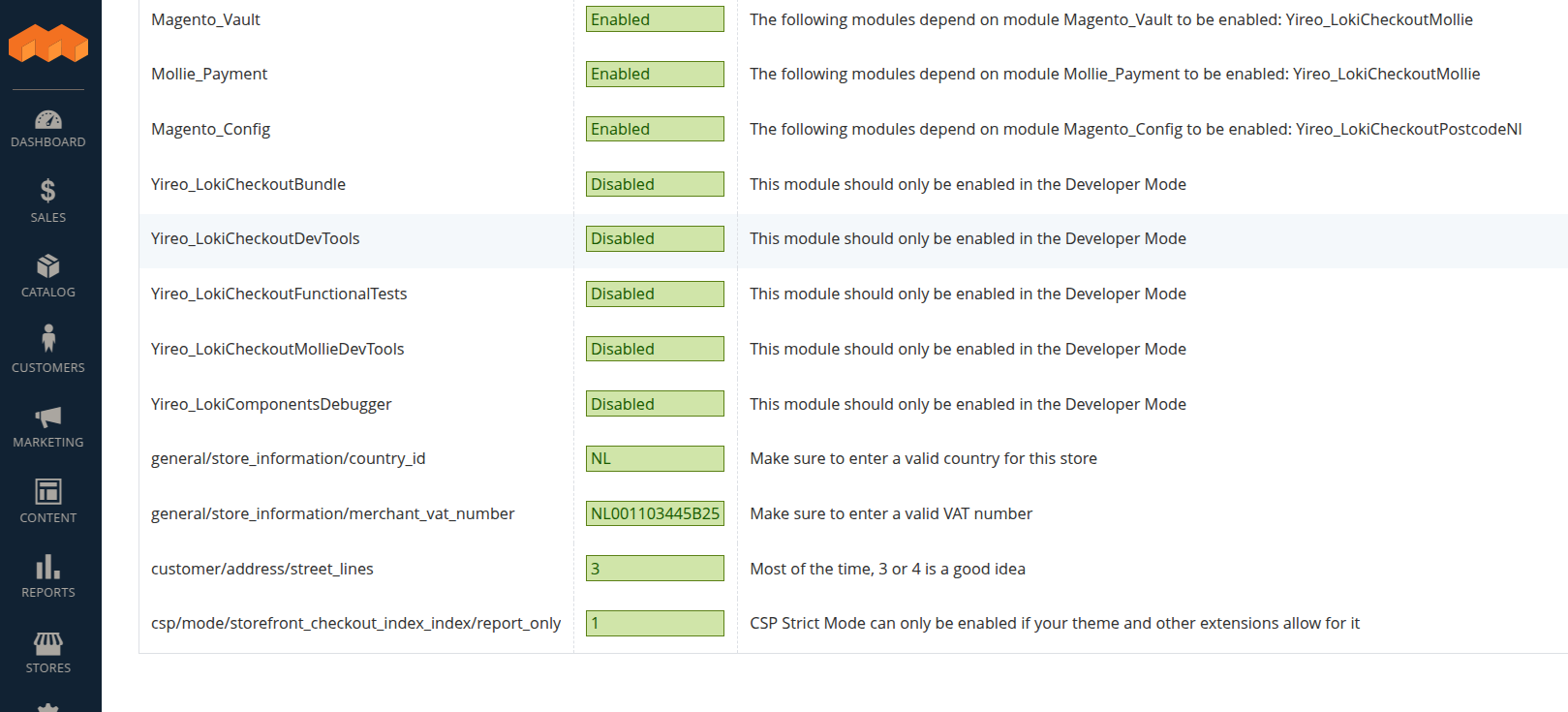Select the Magento_Config module name
The height and width of the screenshot is (712, 1568).
tap(210, 129)
